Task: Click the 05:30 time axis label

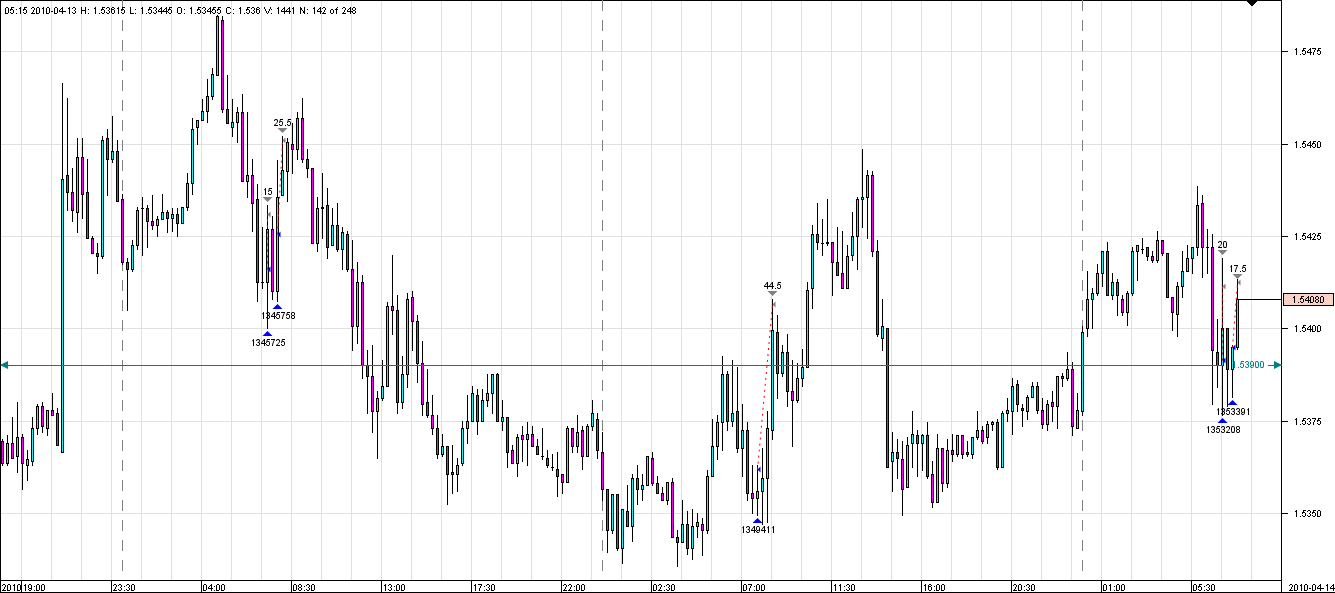Action: click(1204, 587)
